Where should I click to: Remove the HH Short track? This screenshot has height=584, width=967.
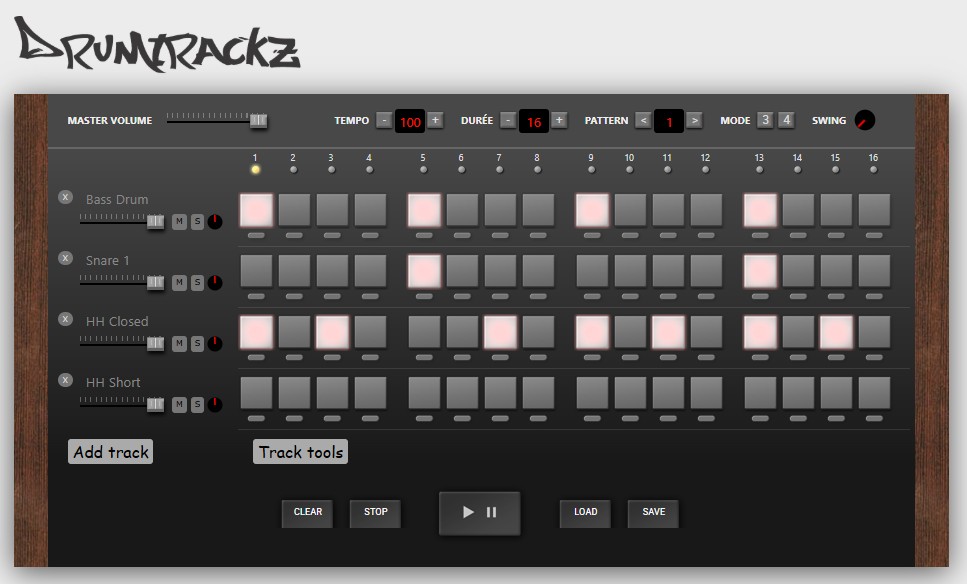click(65, 380)
